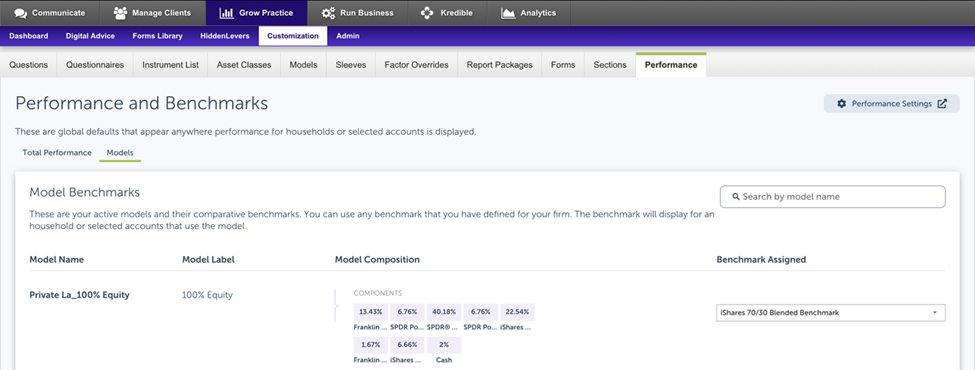
Task: Click the Benchmark Assigned column header
Action: (x=761, y=259)
